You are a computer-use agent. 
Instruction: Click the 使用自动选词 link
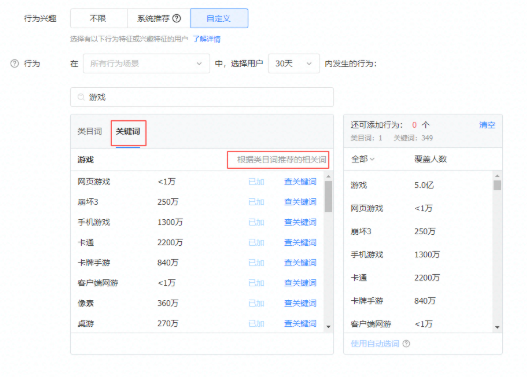(x=375, y=344)
